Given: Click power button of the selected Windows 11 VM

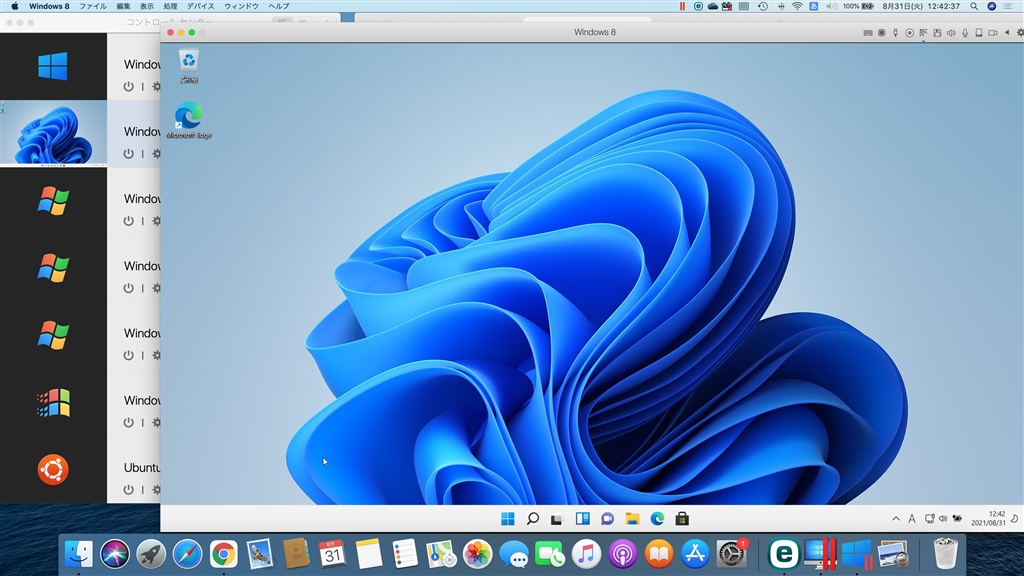Looking at the screenshot, I should [129, 153].
